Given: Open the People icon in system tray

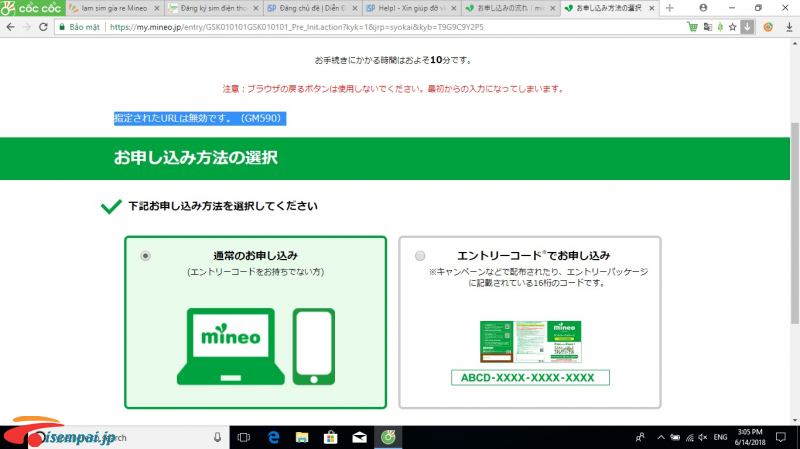Looking at the screenshot, I should coord(640,437).
